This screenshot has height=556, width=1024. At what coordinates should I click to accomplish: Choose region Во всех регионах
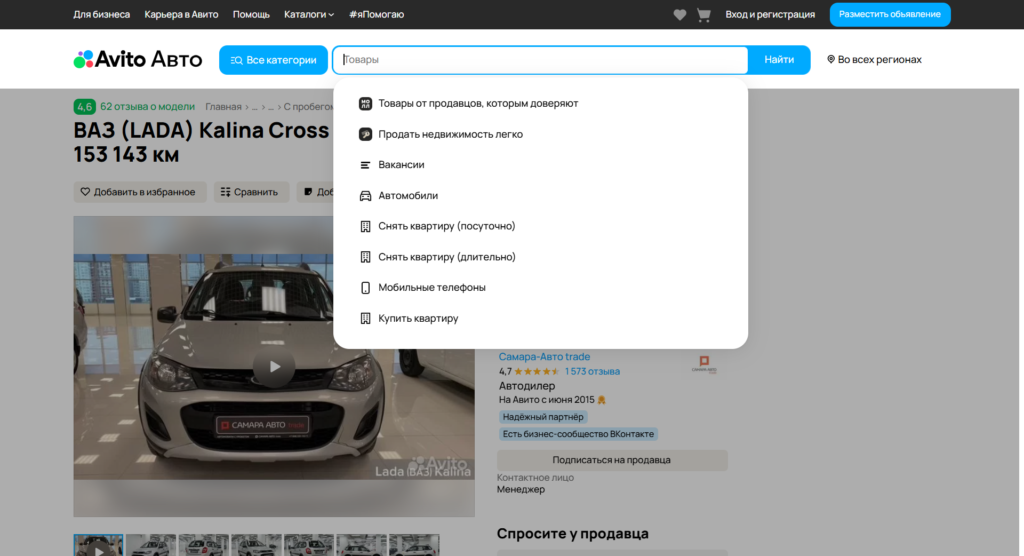pos(874,59)
